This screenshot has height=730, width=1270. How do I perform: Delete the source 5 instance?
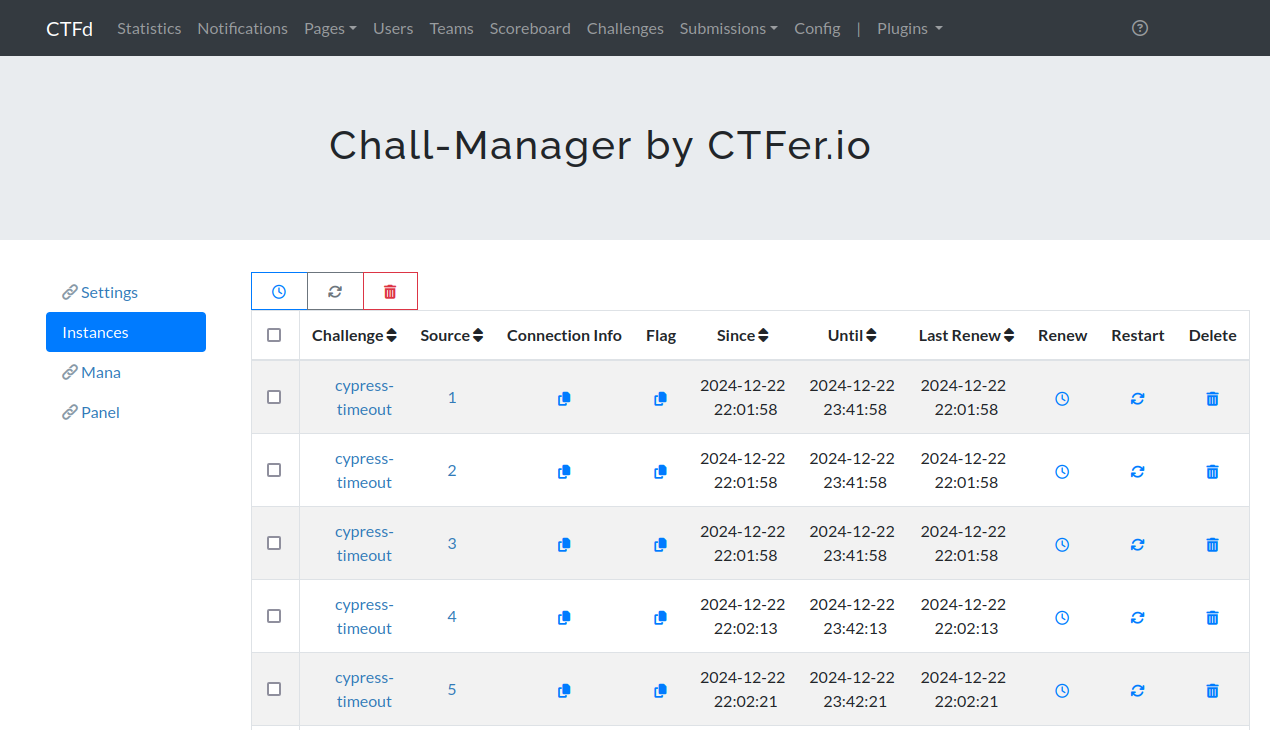tap(1212, 690)
